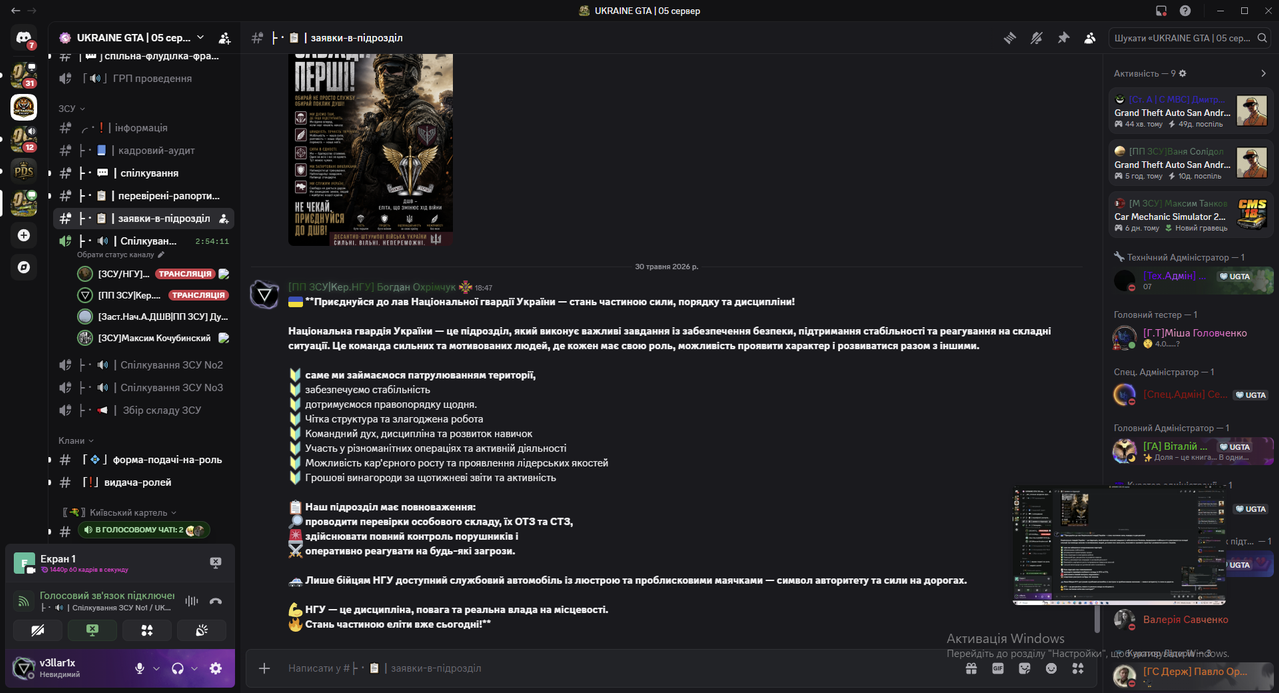Image resolution: width=1279 pixels, height=693 pixels.
Task: Open Discord direct messages home icon
Action: [x=24, y=38]
